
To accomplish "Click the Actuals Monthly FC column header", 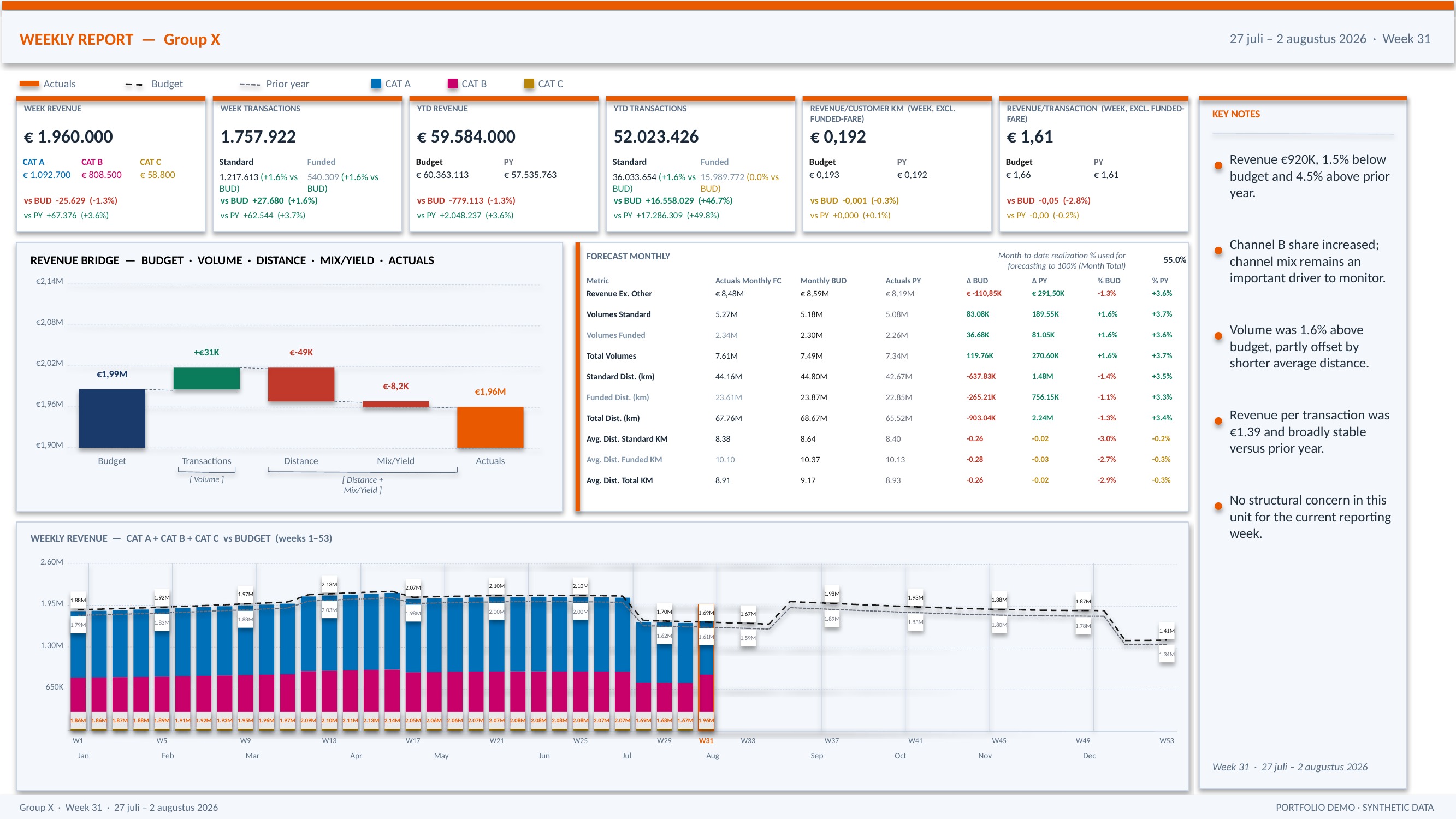I will pyautogui.click(x=748, y=281).
